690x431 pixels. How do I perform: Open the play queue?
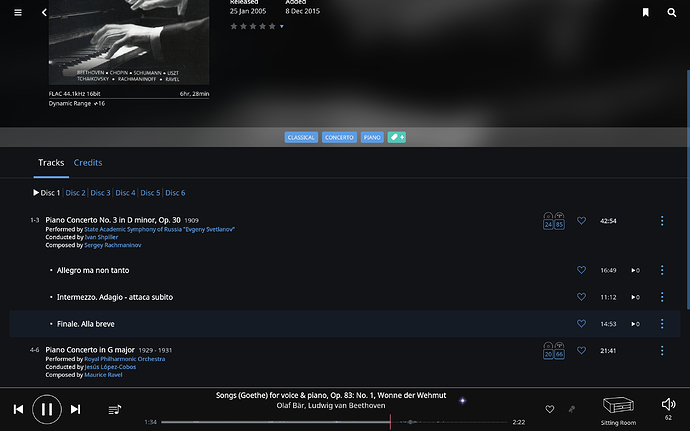115,409
